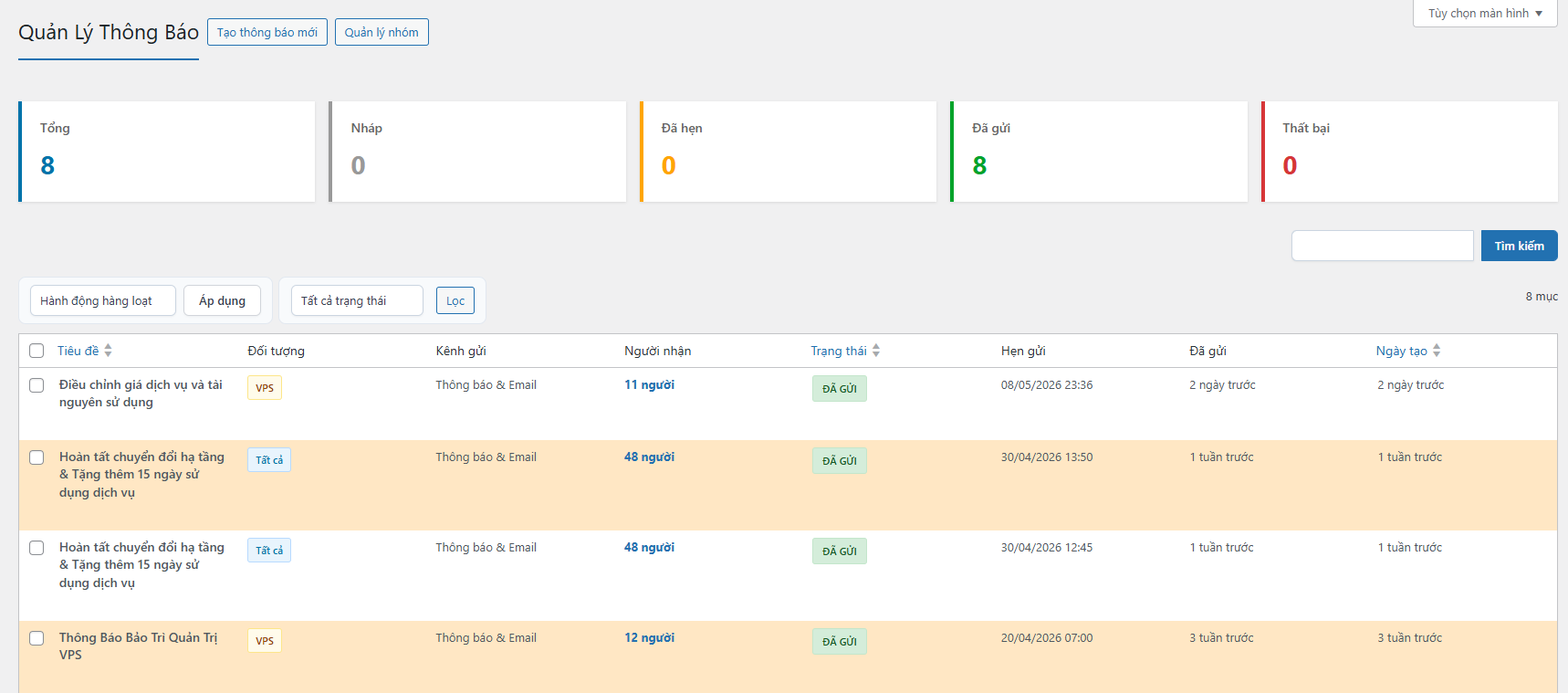Click the 'Nháp' summary card
The height and width of the screenshot is (693, 1568).
(x=477, y=152)
